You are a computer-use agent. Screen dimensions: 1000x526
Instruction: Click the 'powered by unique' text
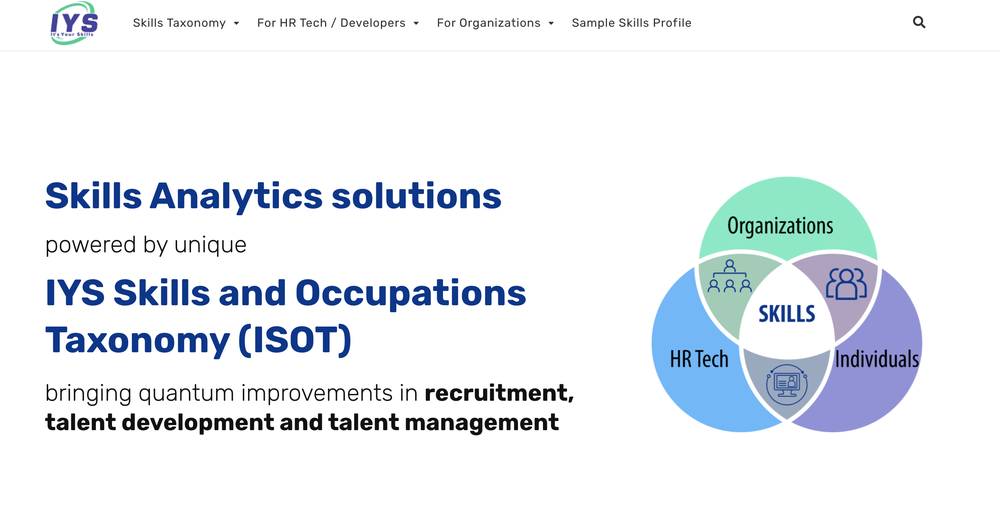coord(145,245)
